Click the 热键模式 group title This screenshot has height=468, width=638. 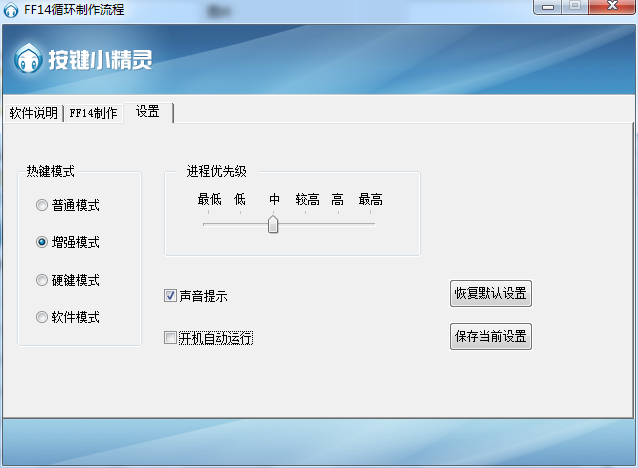pyautogui.click(x=50, y=171)
